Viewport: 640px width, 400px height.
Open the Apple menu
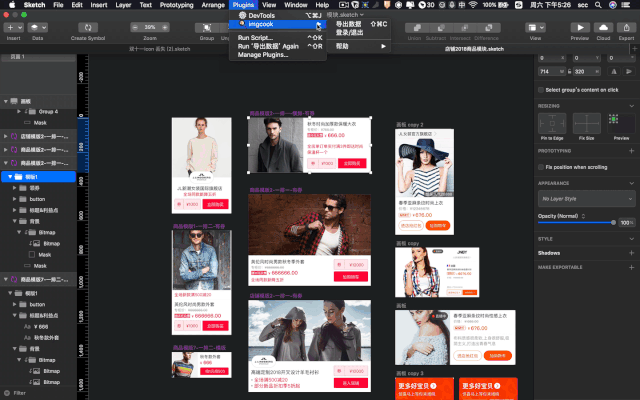pos(12,5)
